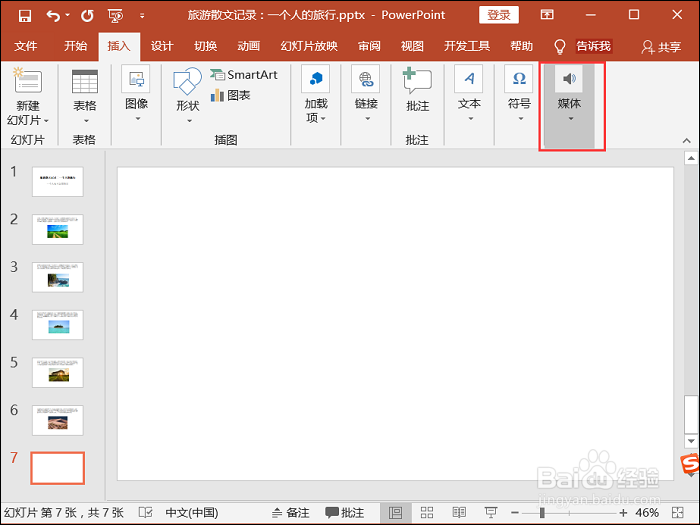Screen dimensions: 700x525
Task: Open Customize Quick Access Toolbar arrow
Action: pyautogui.click(x=142, y=16)
